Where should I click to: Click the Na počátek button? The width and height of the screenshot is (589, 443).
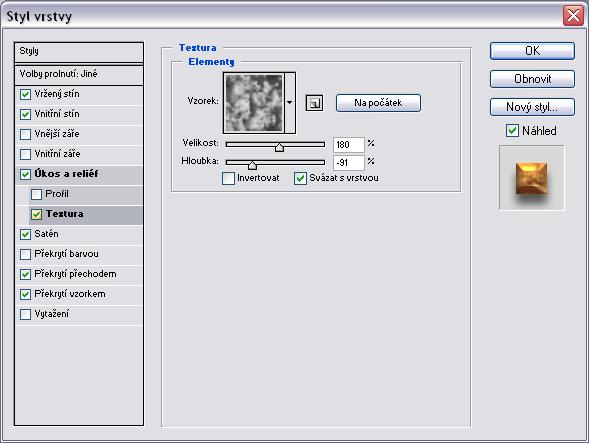tap(378, 103)
